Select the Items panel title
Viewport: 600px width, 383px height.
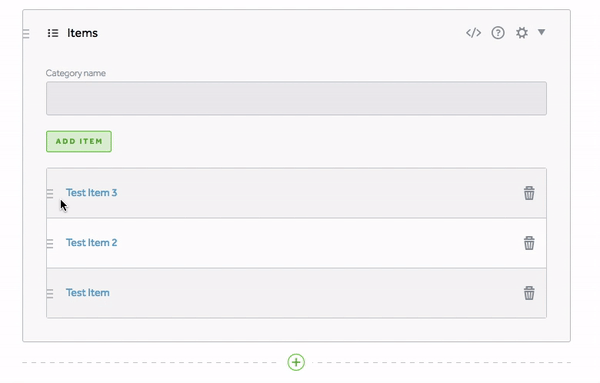click(x=82, y=33)
